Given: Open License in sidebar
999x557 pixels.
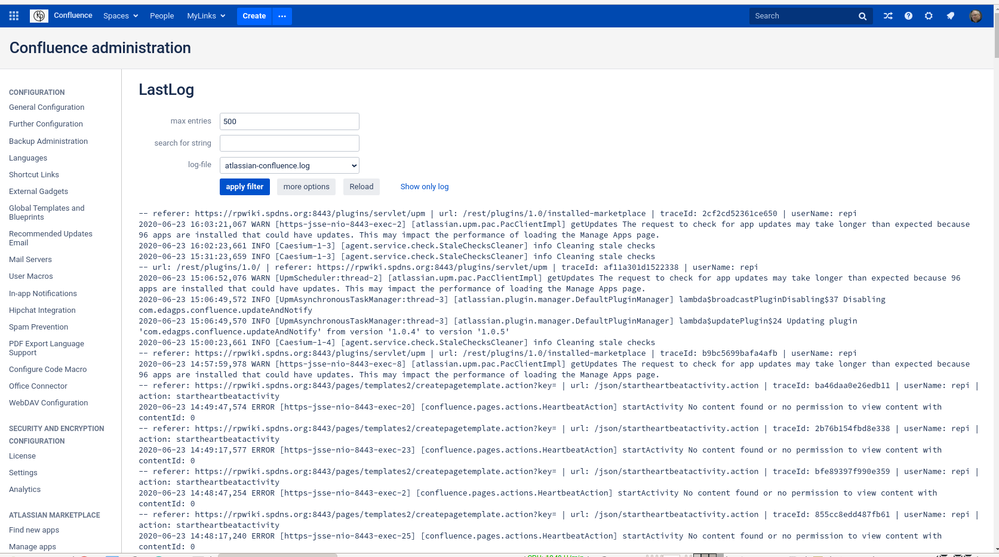Looking at the screenshot, I should click(22, 456).
